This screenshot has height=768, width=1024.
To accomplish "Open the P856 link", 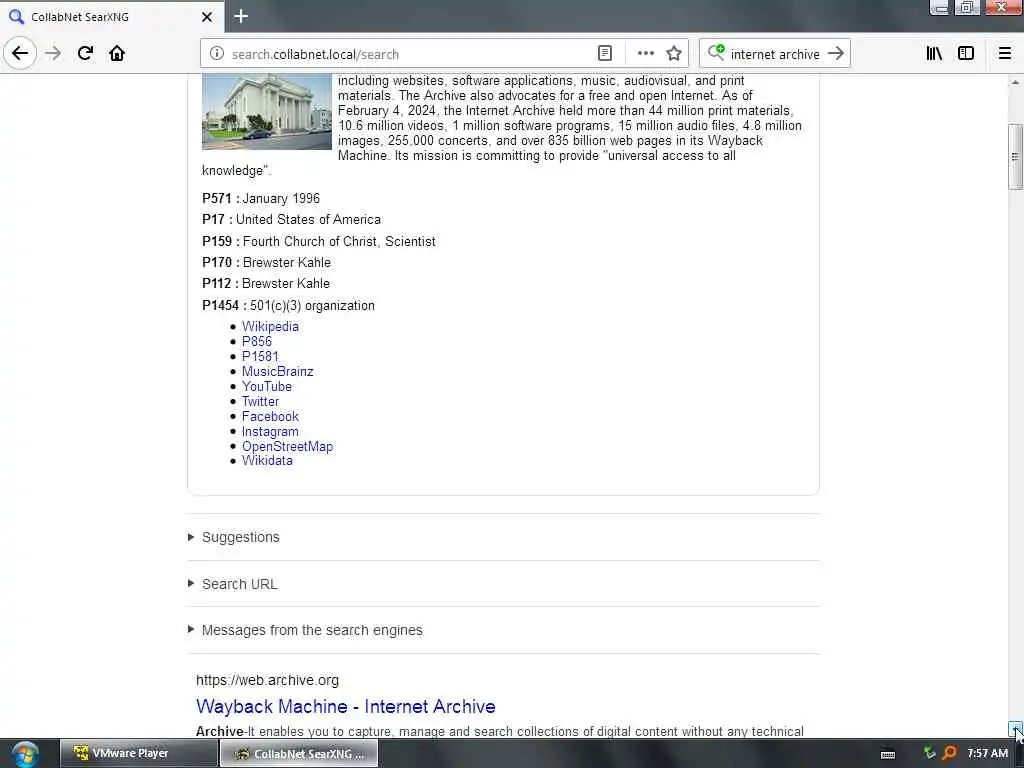I will point(257,342).
